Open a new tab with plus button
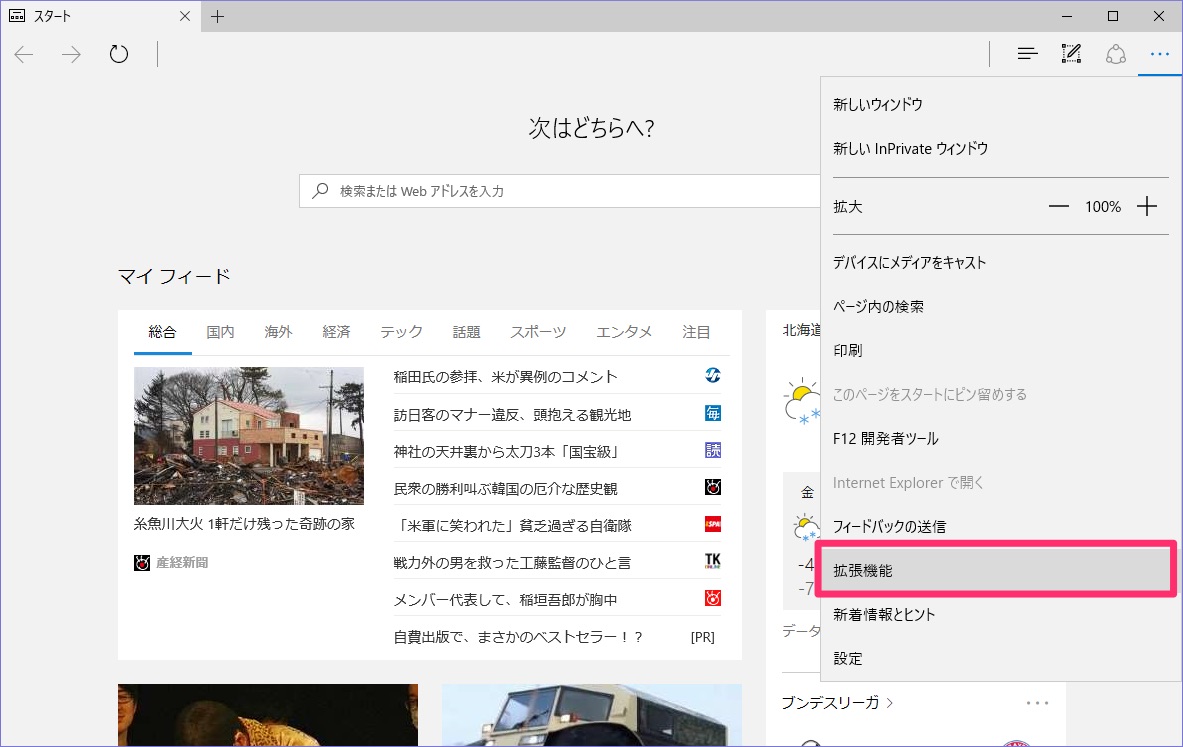 click(217, 17)
